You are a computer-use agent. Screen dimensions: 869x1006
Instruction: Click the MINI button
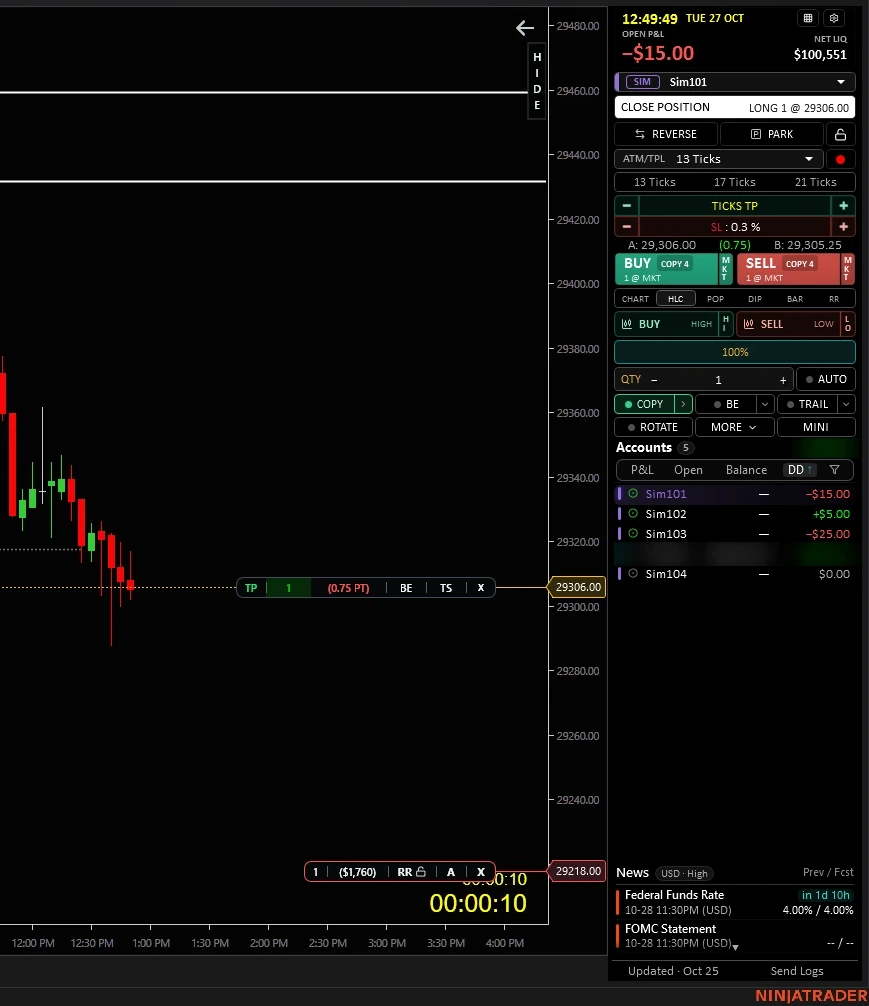coord(816,427)
